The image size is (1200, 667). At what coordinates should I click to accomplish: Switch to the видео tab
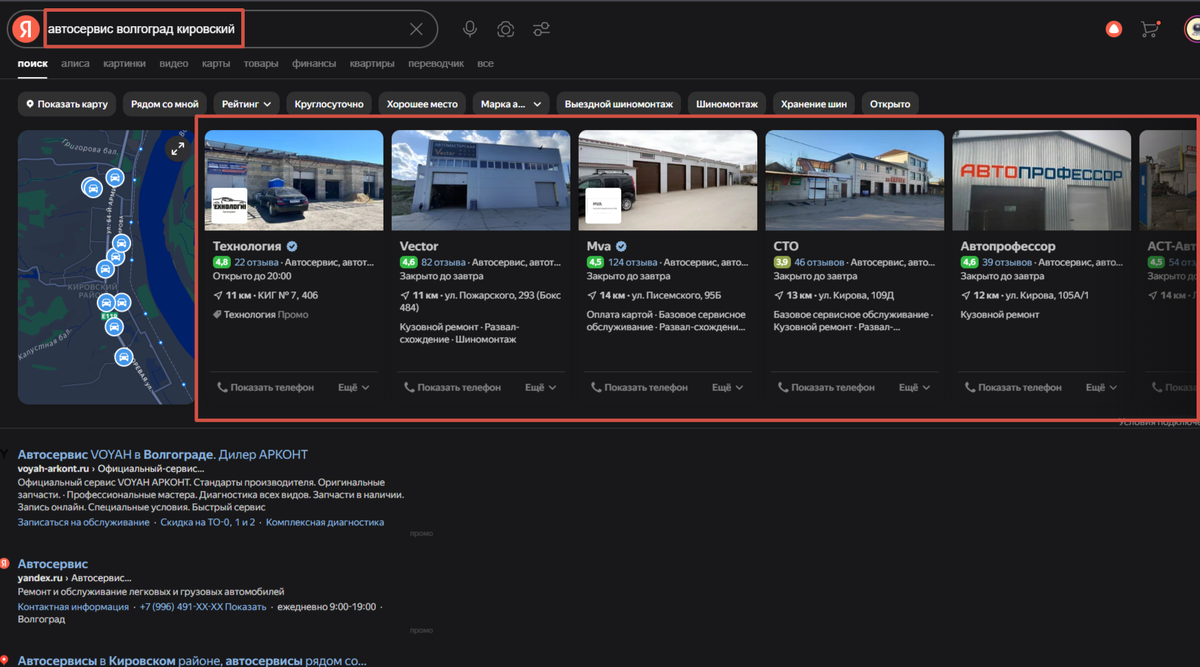174,64
